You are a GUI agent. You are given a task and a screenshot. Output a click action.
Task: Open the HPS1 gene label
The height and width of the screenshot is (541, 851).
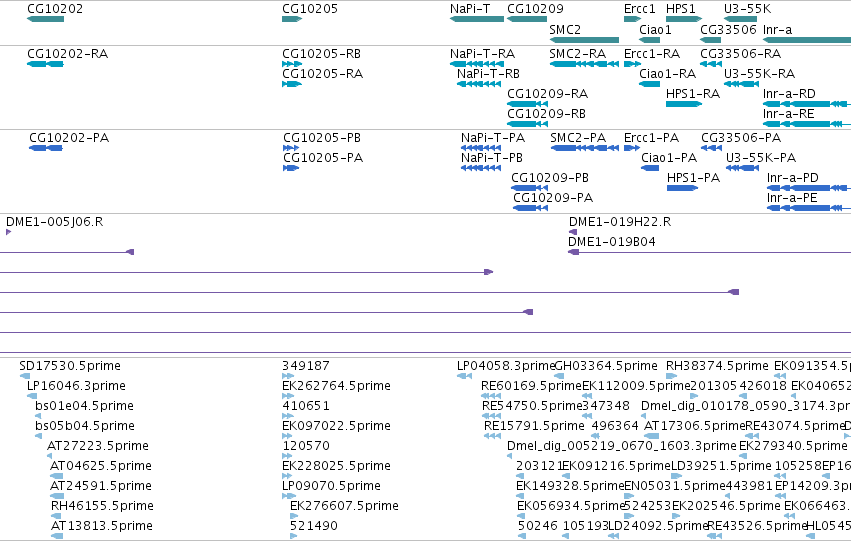tap(681, 9)
